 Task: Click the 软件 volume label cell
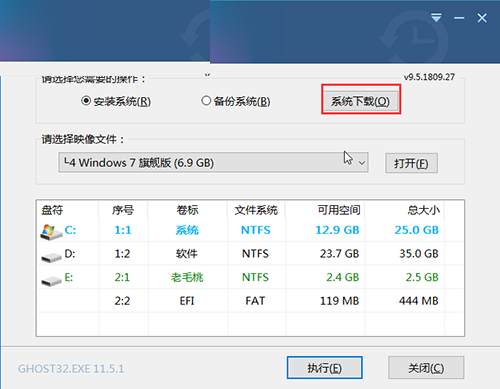point(187,254)
